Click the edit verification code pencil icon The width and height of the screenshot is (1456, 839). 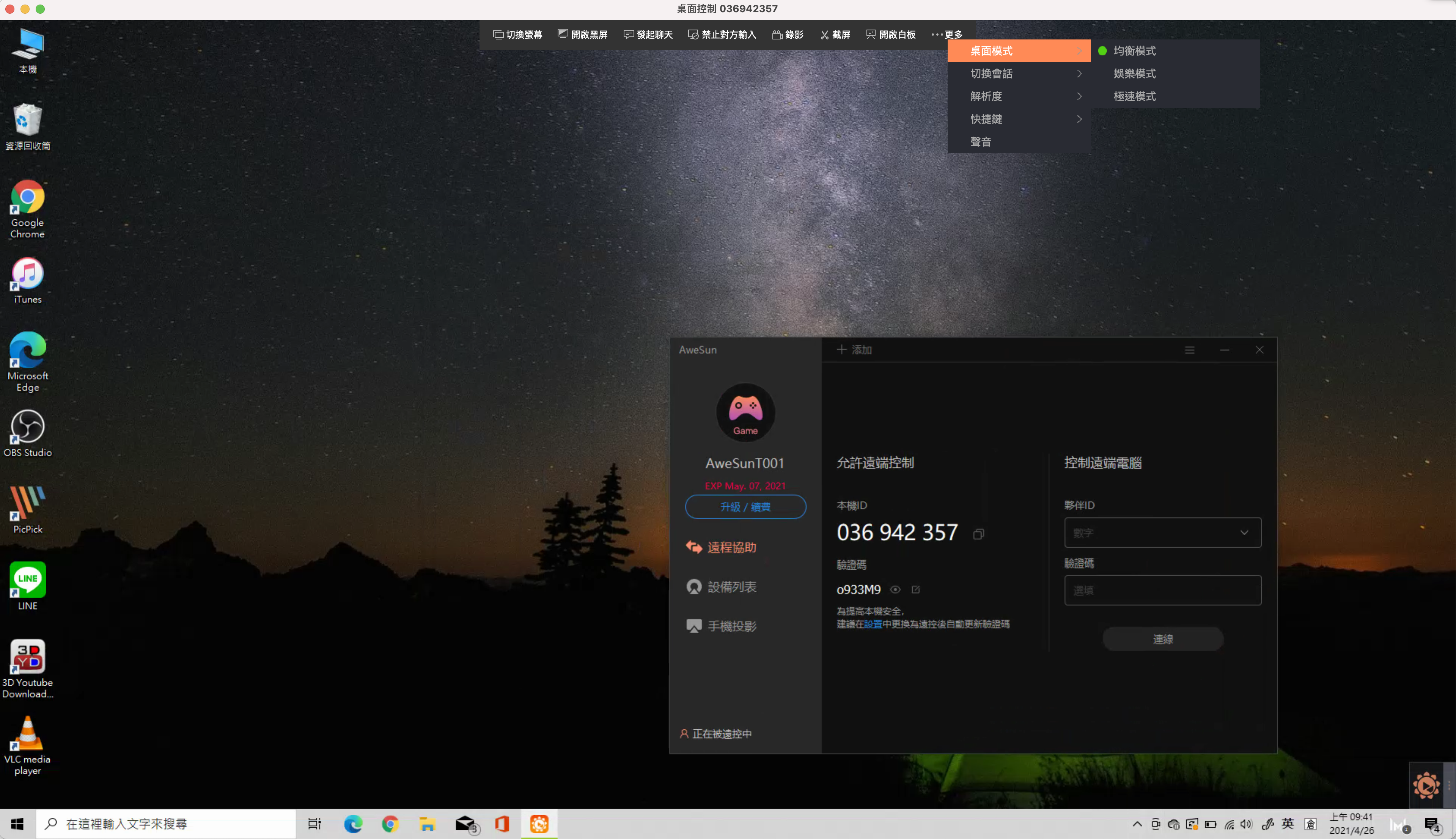point(915,589)
